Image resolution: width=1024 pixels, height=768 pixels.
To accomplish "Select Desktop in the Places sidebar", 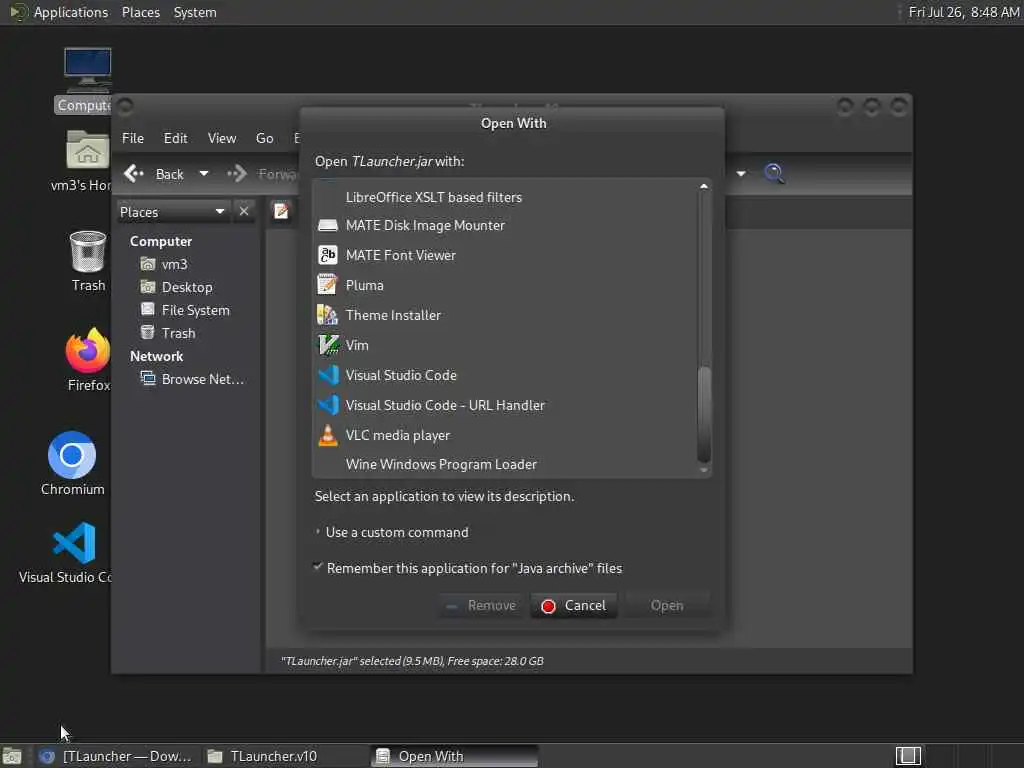I will (x=176, y=287).
